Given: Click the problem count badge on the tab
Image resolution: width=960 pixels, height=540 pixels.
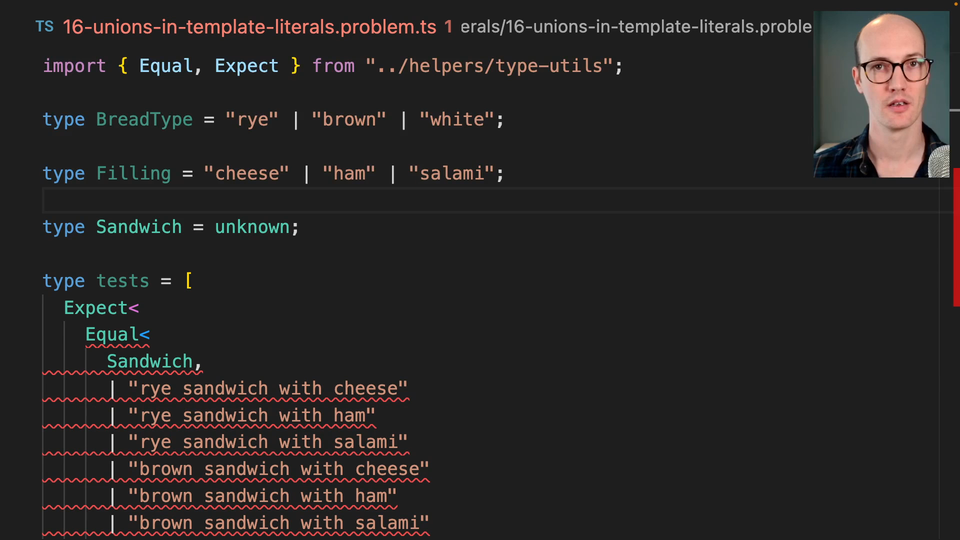Looking at the screenshot, I should click(x=448, y=27).
